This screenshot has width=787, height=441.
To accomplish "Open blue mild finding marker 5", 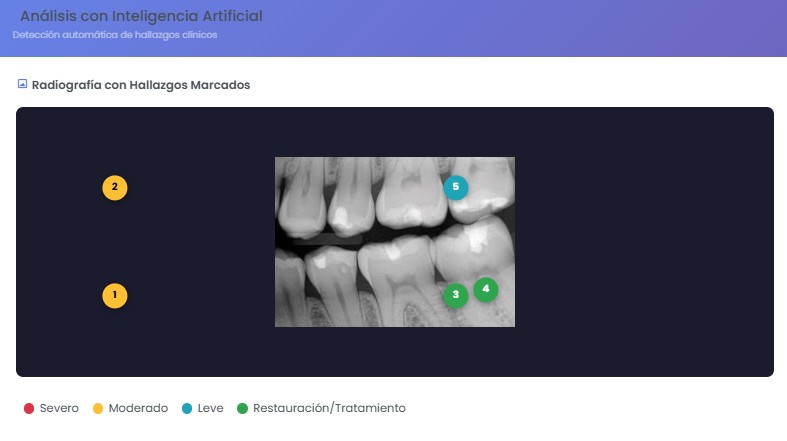I will [x=455, y=188].
